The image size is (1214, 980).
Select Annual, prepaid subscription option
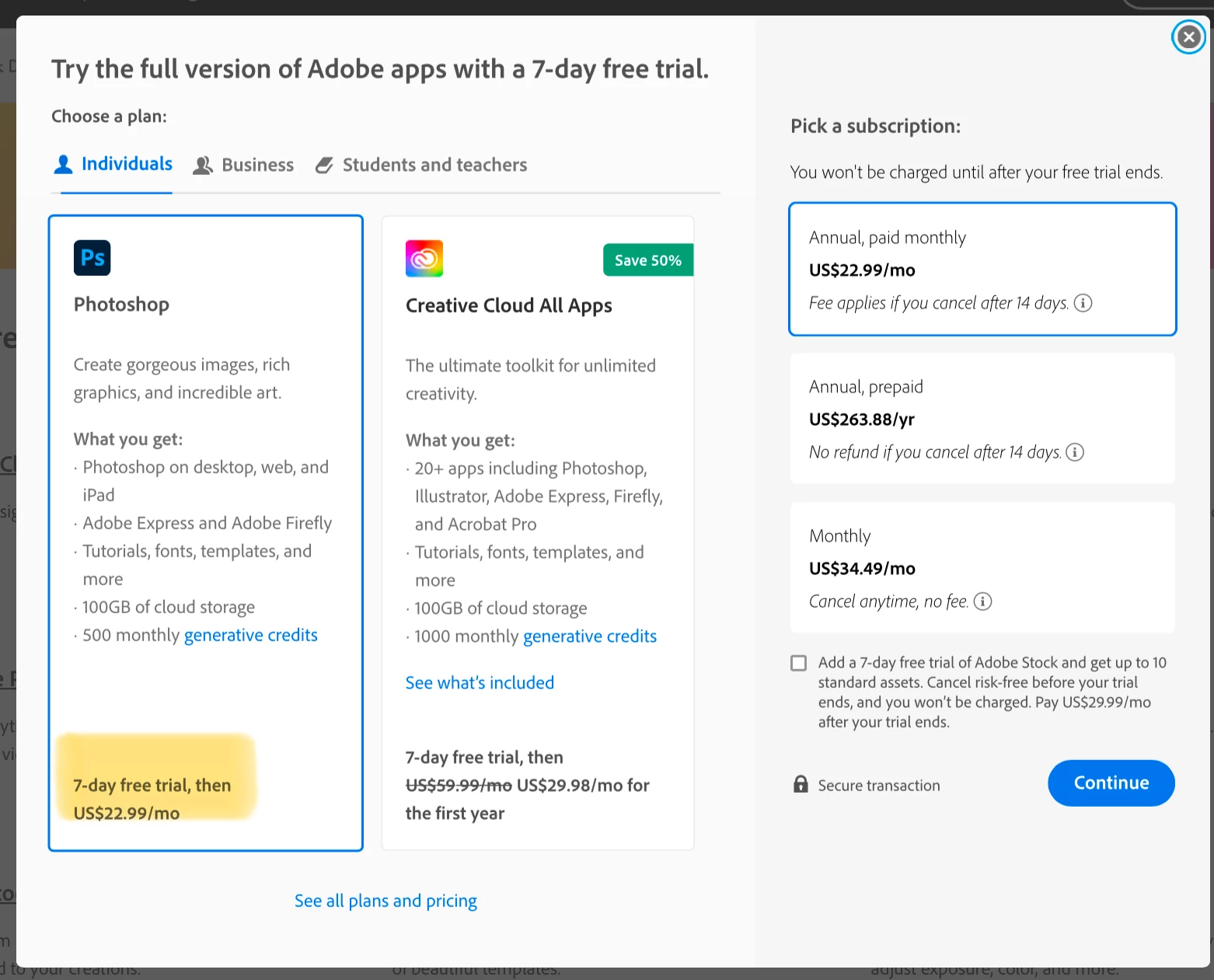coord(982,418)
